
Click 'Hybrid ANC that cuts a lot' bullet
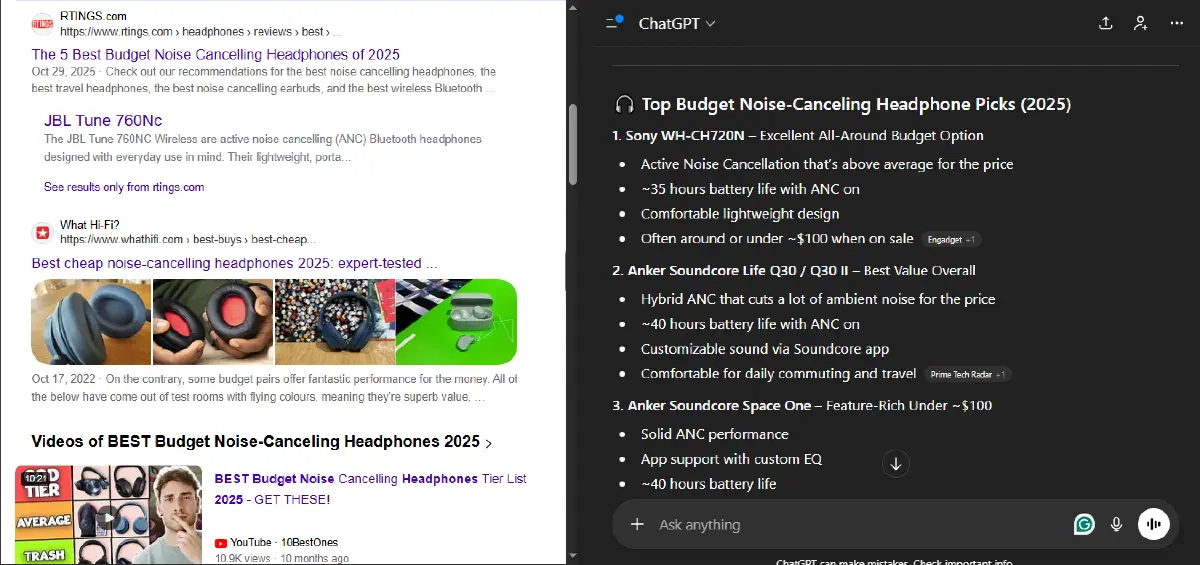tap(818, 299)
